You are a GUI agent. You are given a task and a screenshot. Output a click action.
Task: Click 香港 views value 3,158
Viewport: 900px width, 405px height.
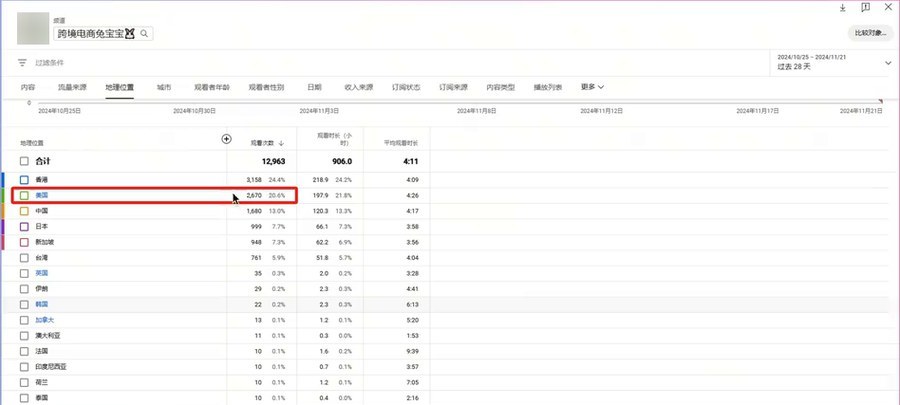click(254, 180)
